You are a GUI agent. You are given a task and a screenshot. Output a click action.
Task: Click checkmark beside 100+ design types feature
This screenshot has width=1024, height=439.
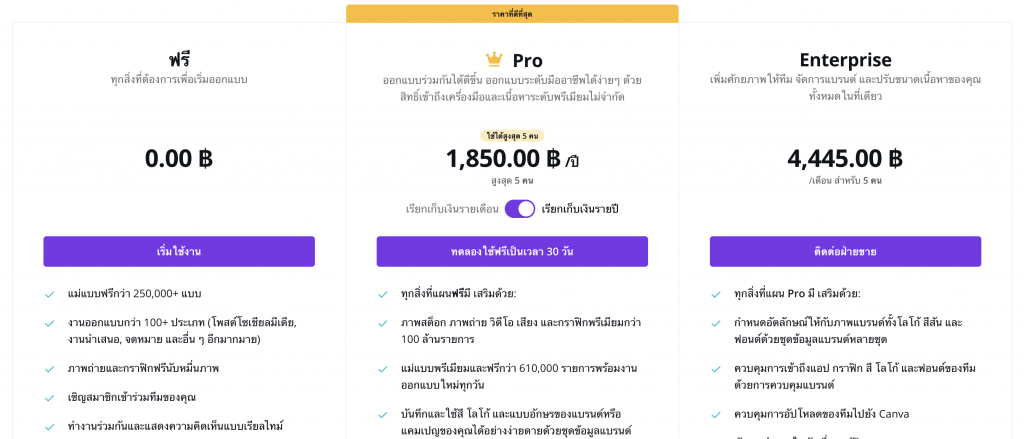[x=50, y=323]
